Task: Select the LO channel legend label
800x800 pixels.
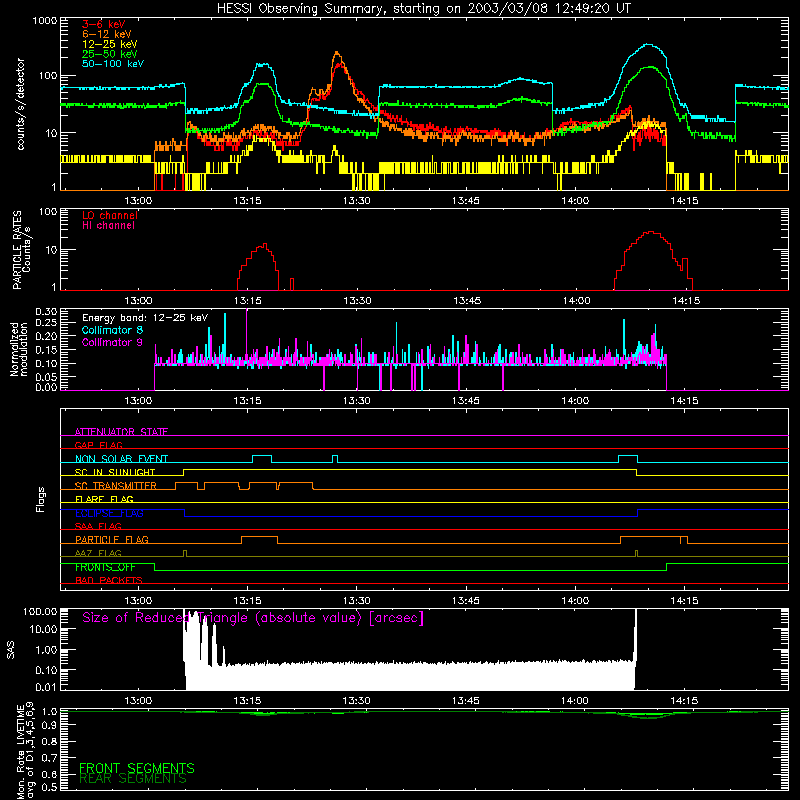Action: [x=110, y=215]
